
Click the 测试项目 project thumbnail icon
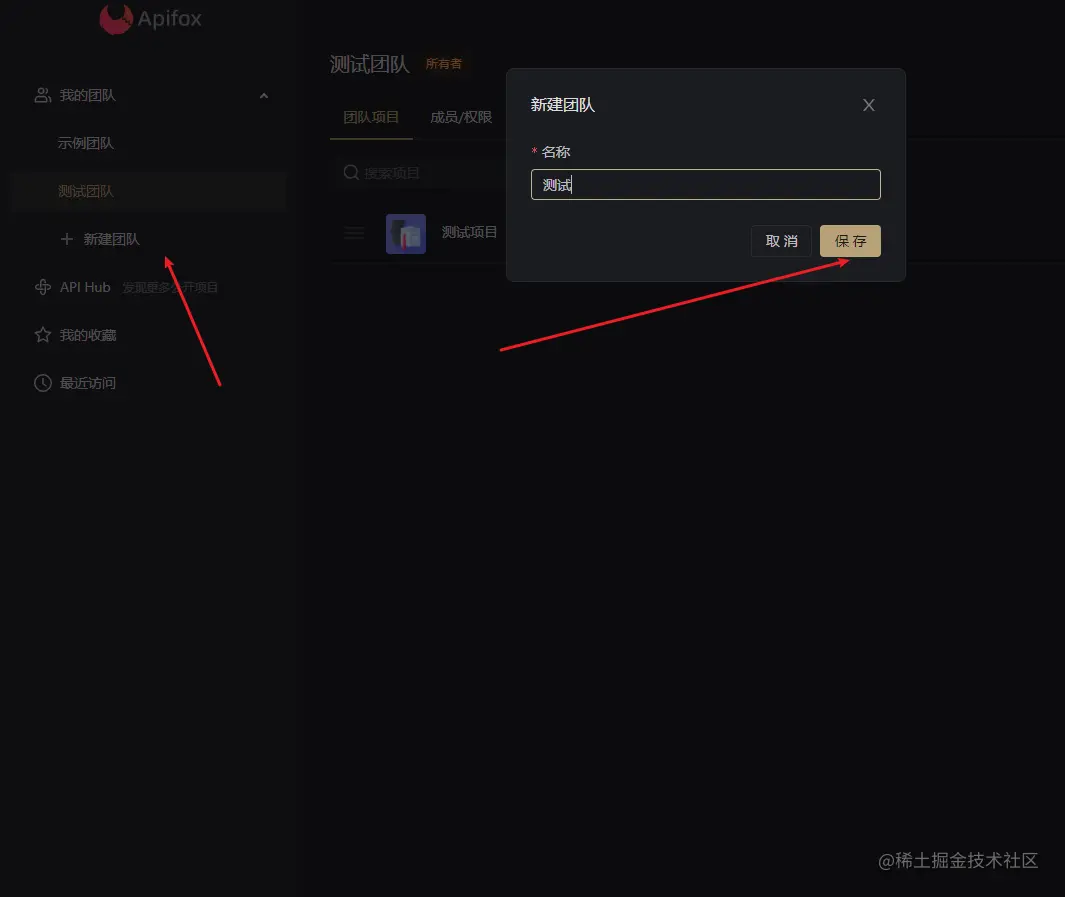click(405, 234)
